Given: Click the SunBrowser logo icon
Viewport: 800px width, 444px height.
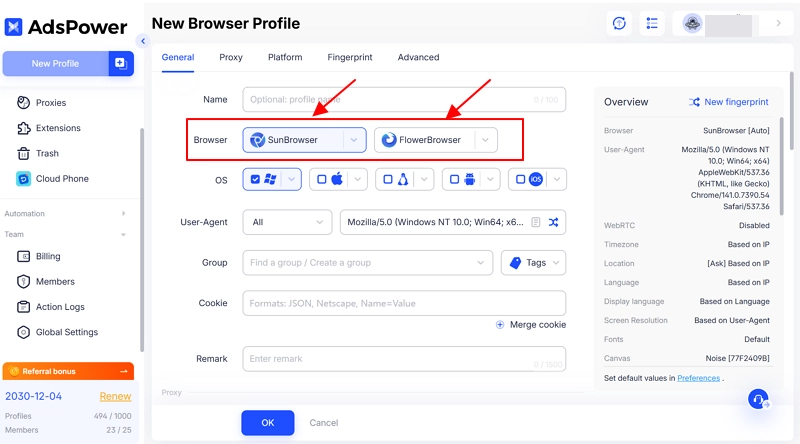Looking at the screenshot, I should click(258, 140).
